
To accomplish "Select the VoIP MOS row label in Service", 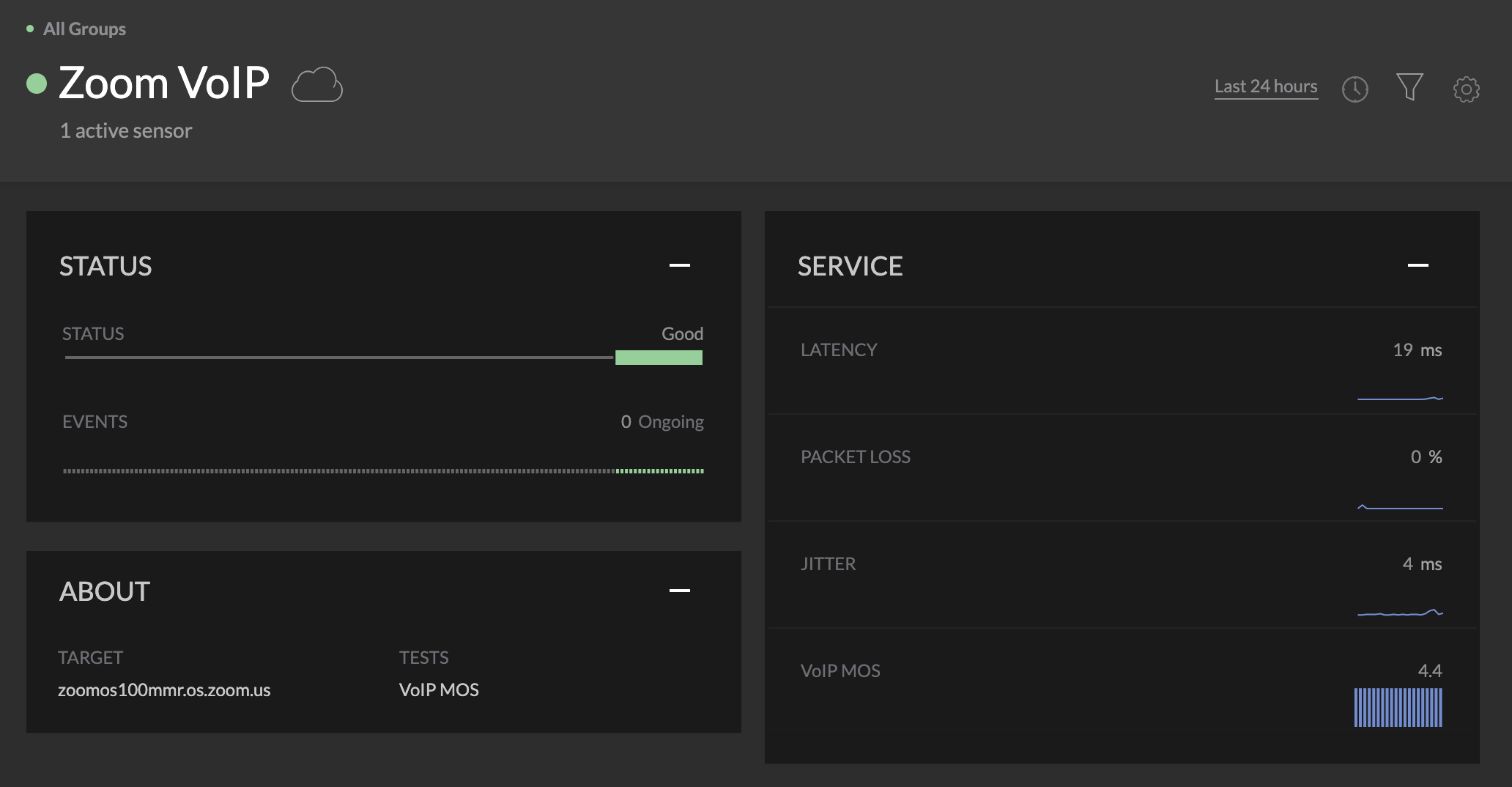I will point(840,671).
